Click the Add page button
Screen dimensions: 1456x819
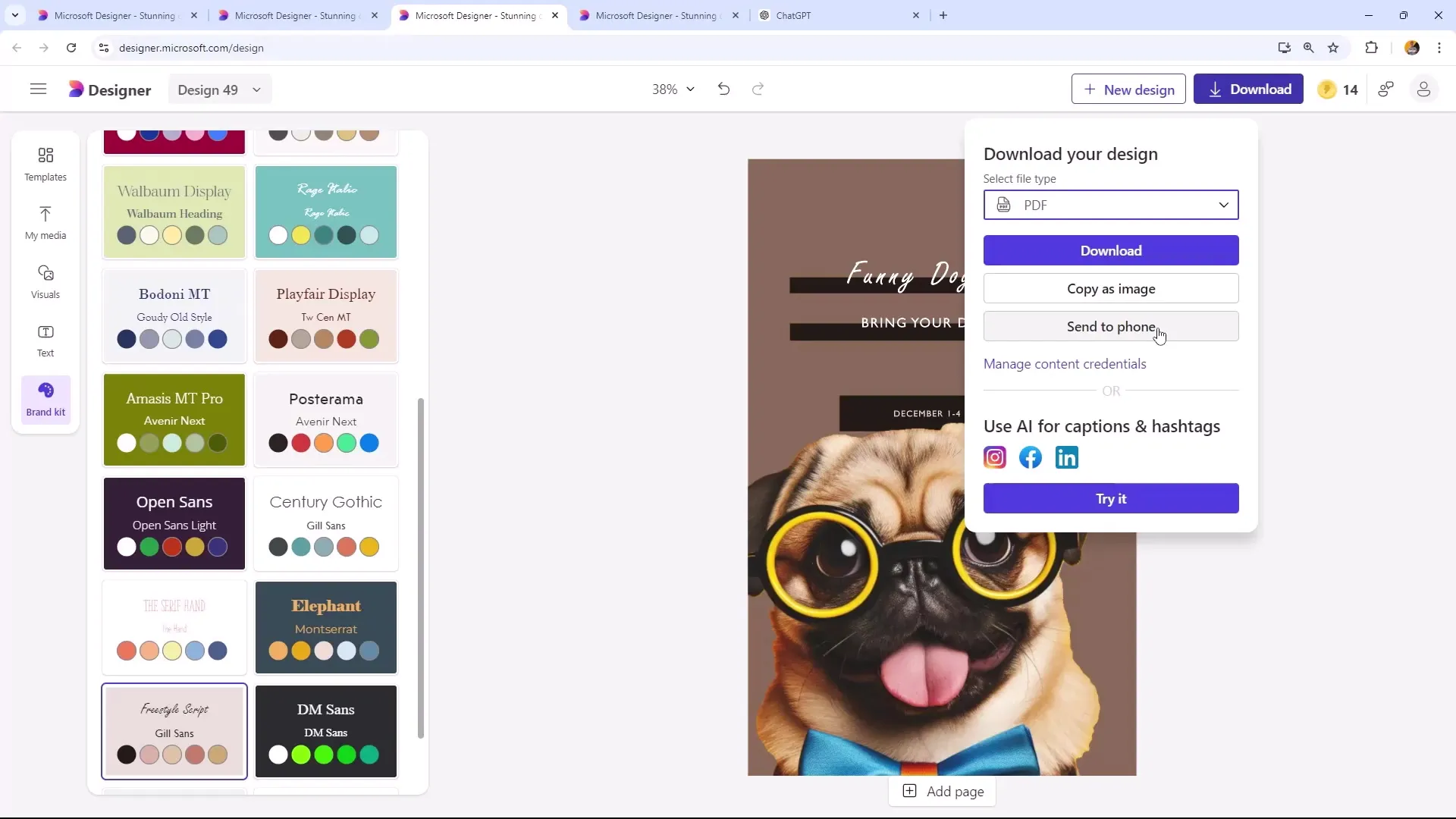pos(944,791)
